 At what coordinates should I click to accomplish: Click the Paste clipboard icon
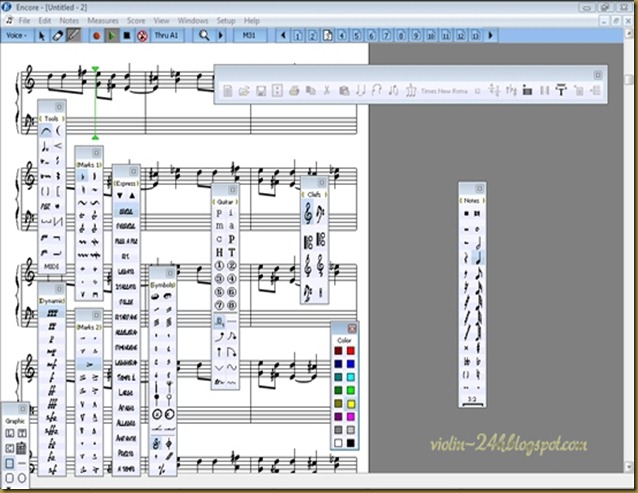344,91
